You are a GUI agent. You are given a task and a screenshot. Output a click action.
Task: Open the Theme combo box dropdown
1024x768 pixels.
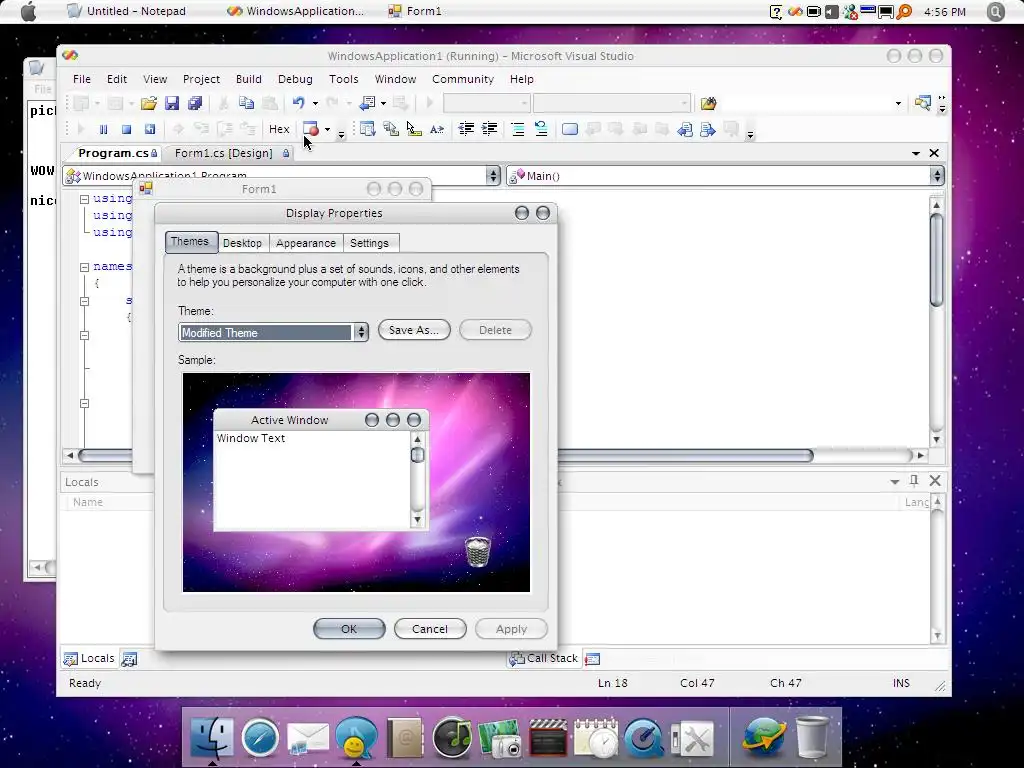(x=360, y=332)
